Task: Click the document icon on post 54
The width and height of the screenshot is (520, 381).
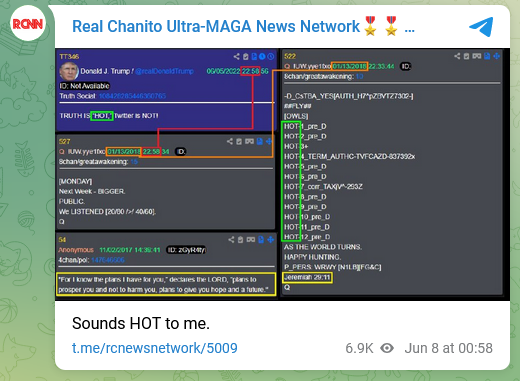Action: tap(261, 239)
